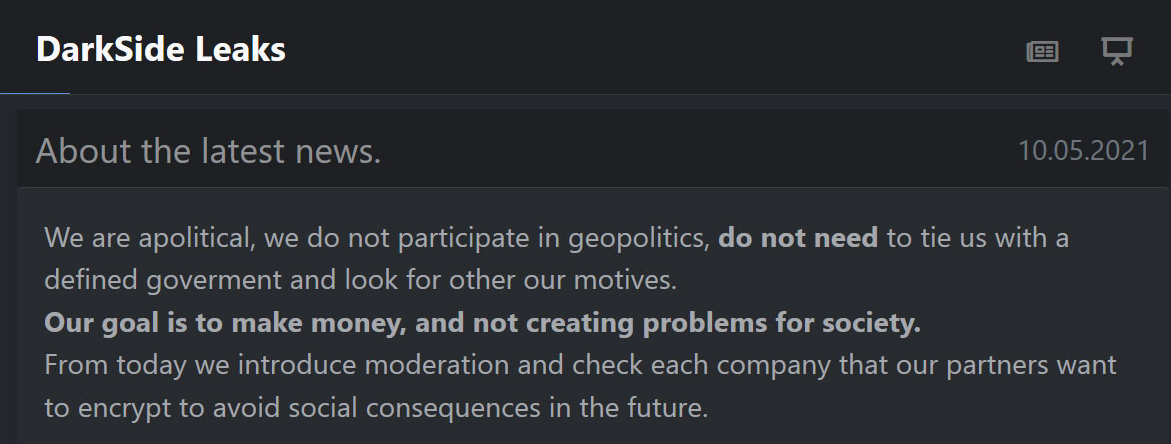Click the line 'to encrypt to avoid social consequences'

pos(376,408)
